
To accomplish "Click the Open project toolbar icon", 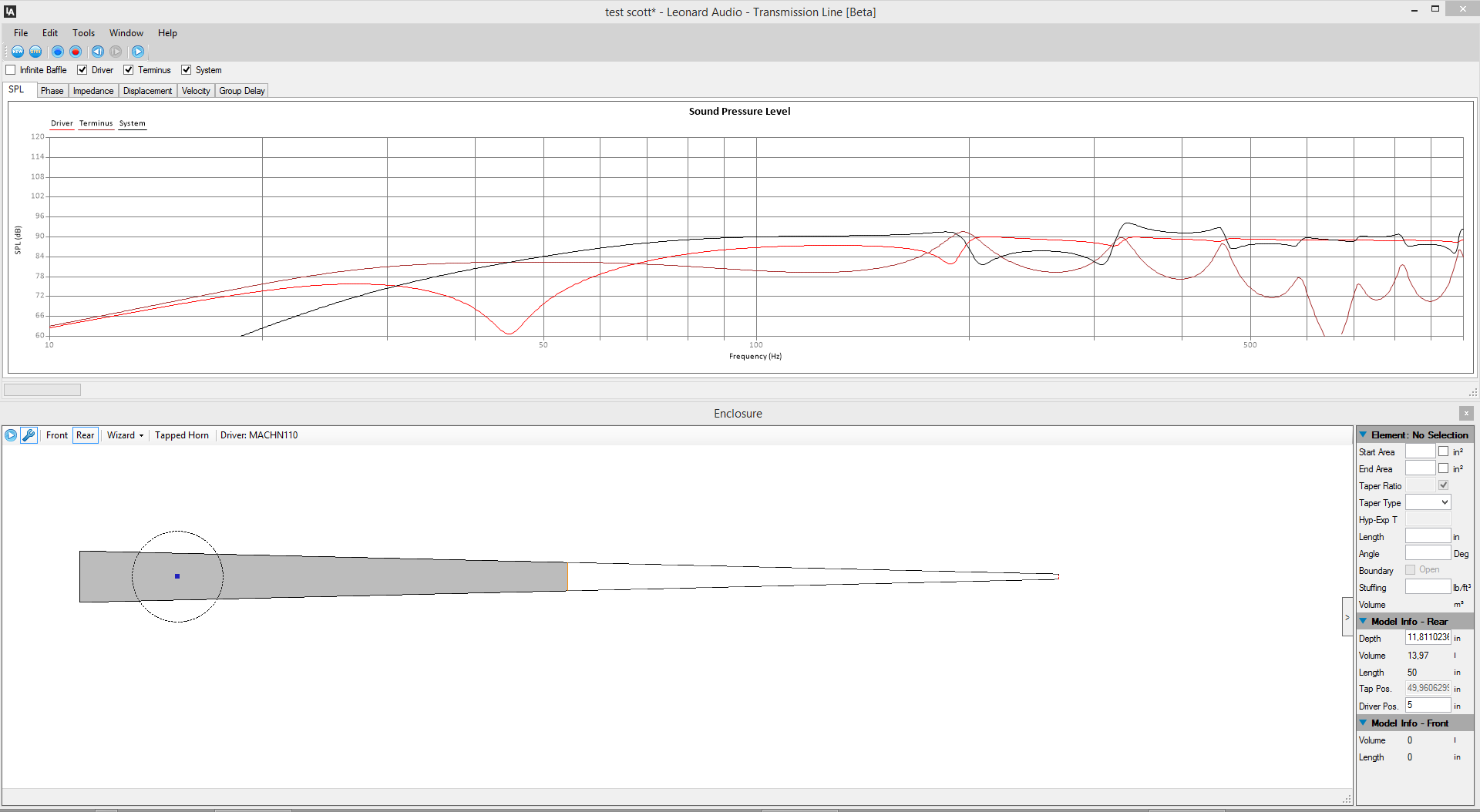I will click(x=35, y=52).
